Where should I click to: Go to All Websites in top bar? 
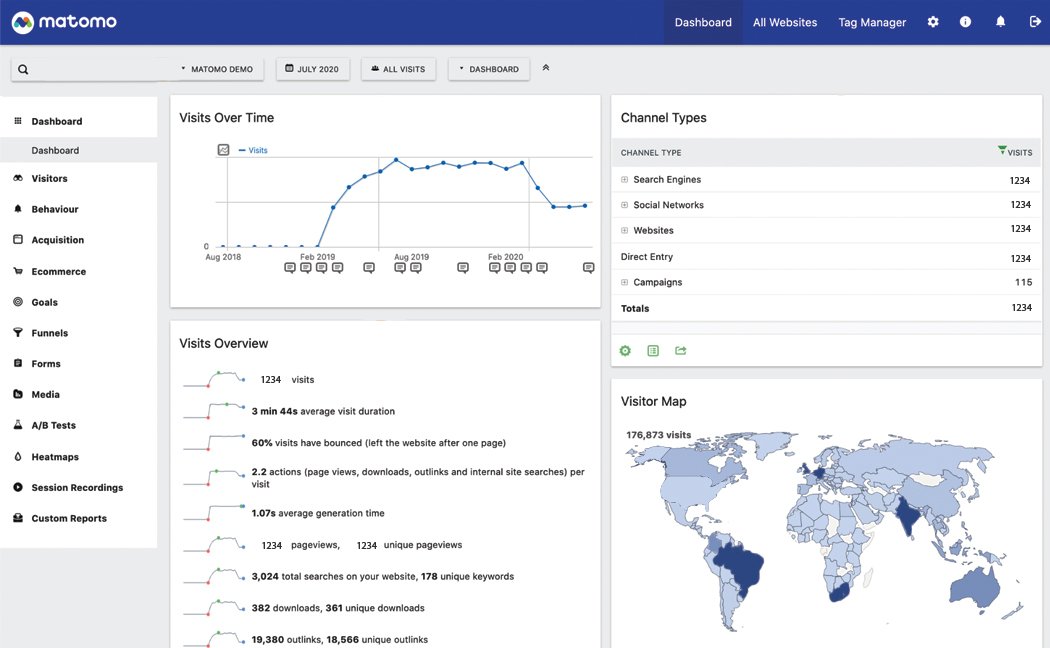785,22
